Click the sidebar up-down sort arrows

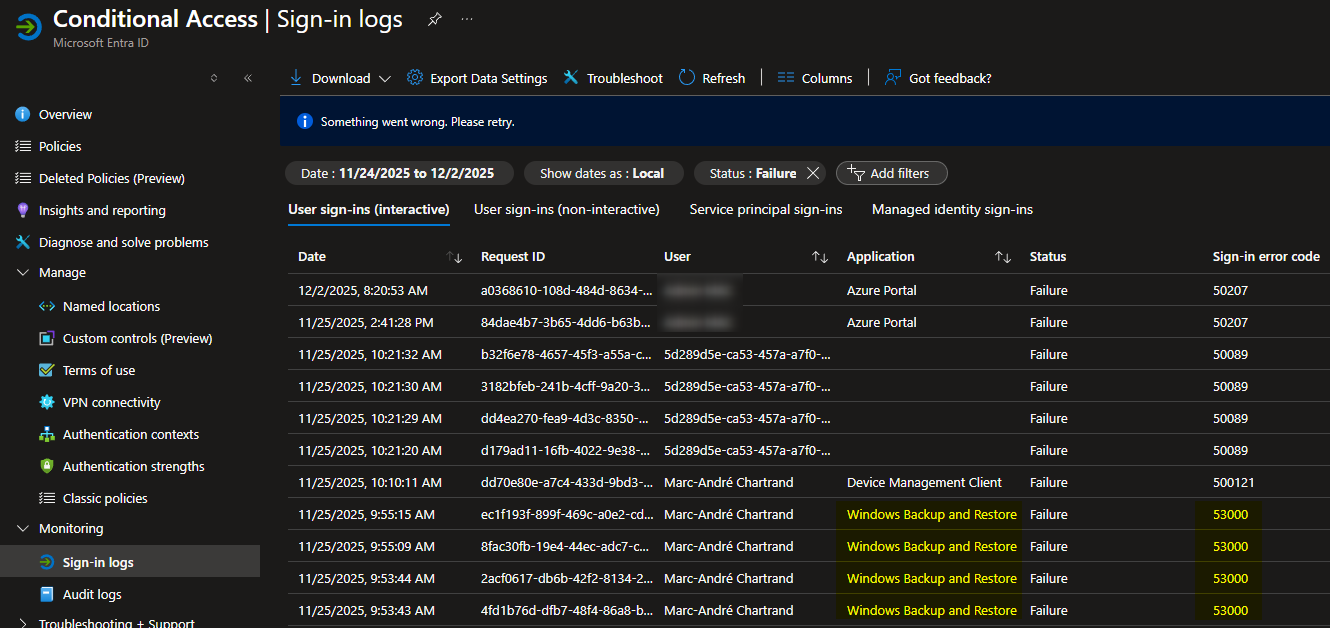tap(214, 78)
